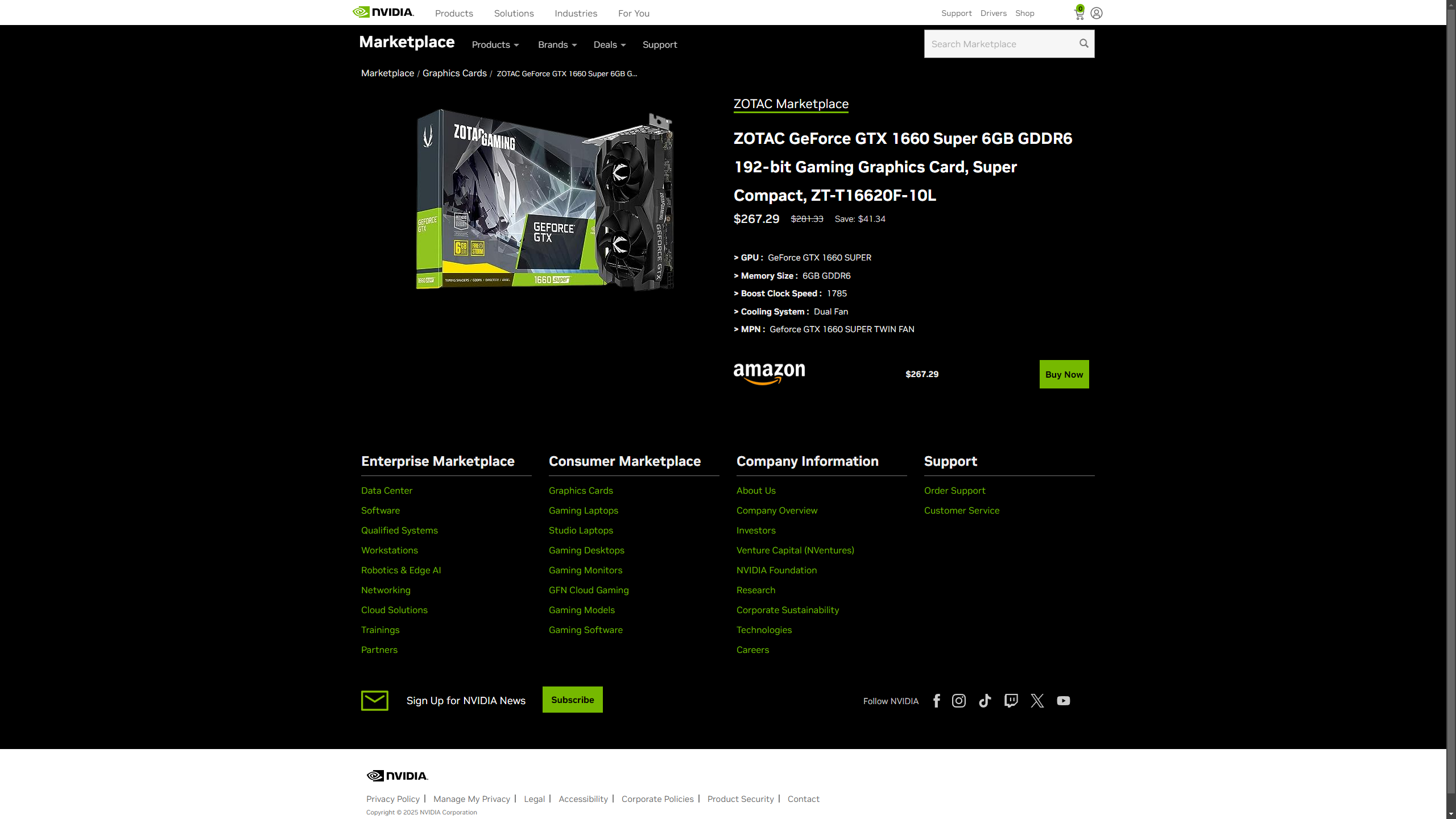Go to Shop in the top bar
Screen dimensions: 1456x819
[x=1024, y=13]
